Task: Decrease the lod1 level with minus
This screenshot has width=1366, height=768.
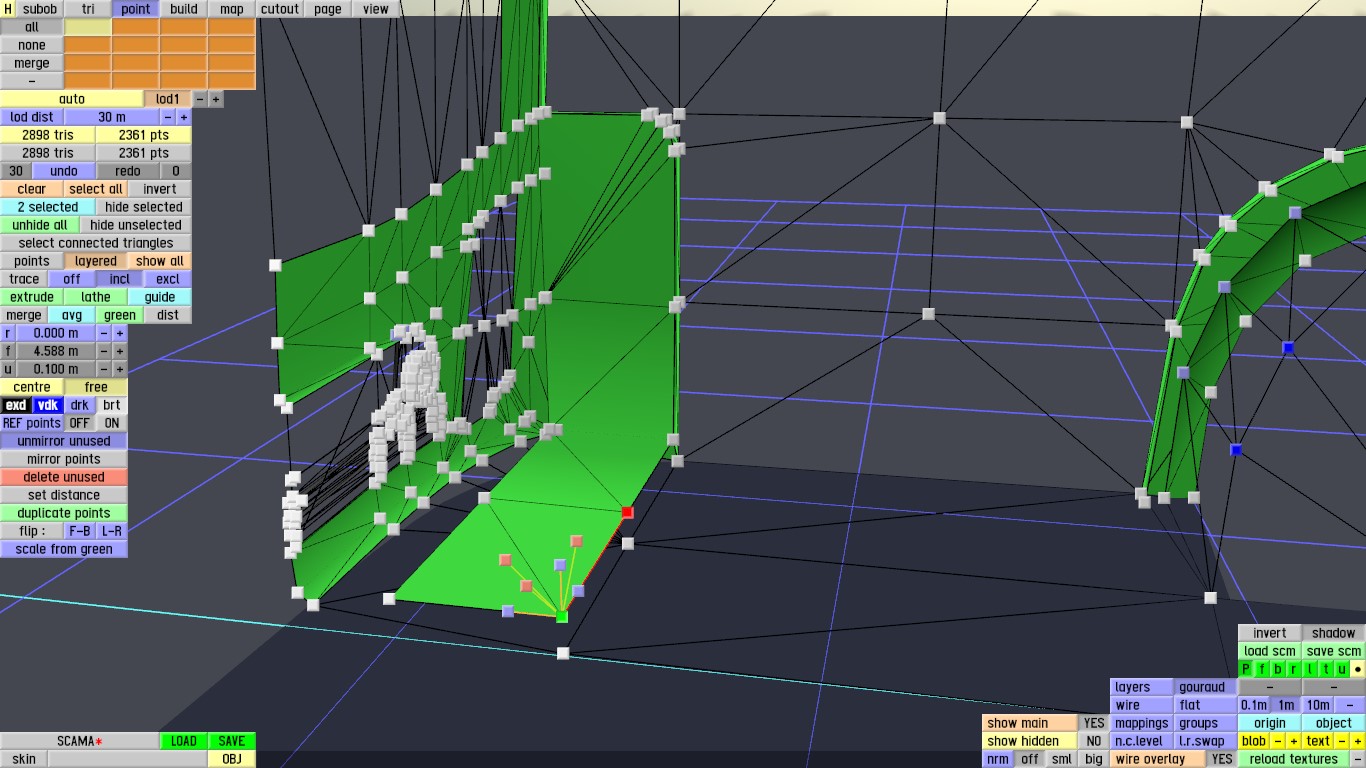Action: point(200,99)
